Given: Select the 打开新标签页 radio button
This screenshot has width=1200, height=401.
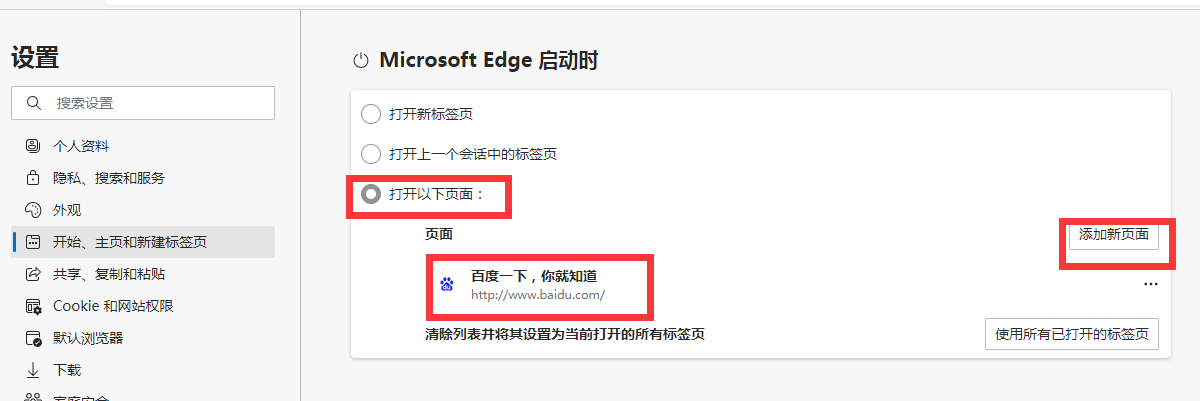Looking at the screenshot, I should coord(371,114).
